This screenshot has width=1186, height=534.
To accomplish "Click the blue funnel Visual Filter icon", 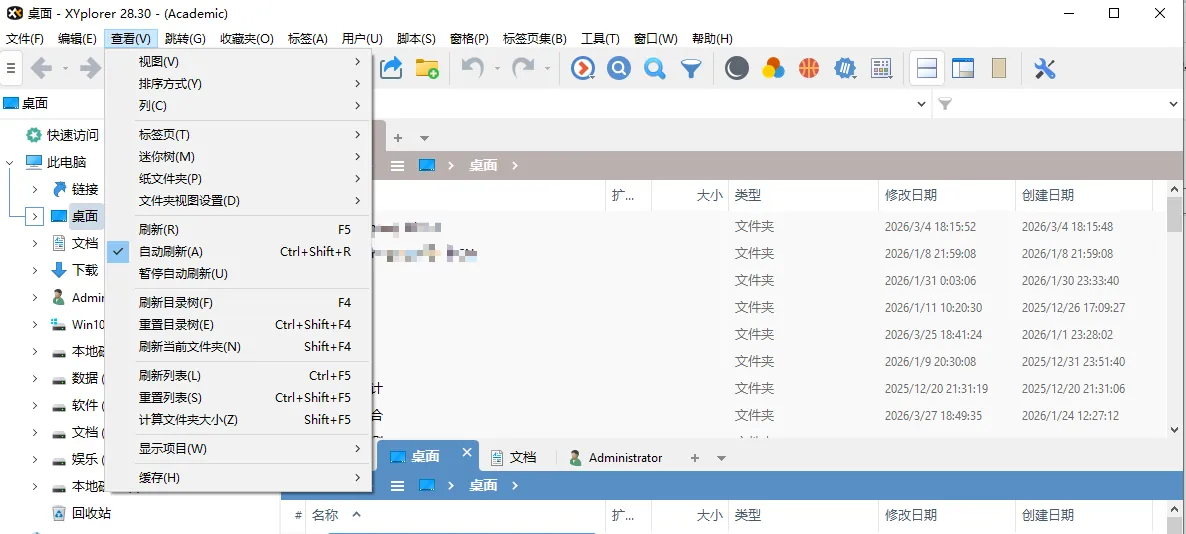I will point(691,68).
